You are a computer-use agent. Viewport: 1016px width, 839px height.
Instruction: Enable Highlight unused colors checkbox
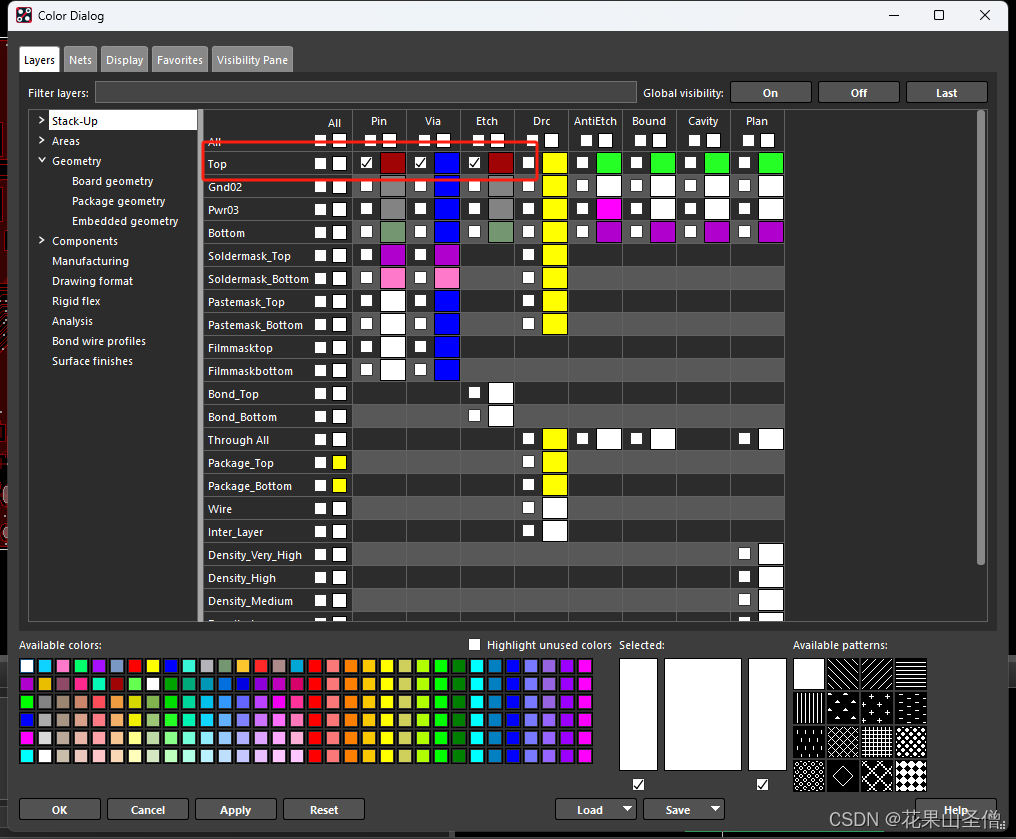coord(475,645)
